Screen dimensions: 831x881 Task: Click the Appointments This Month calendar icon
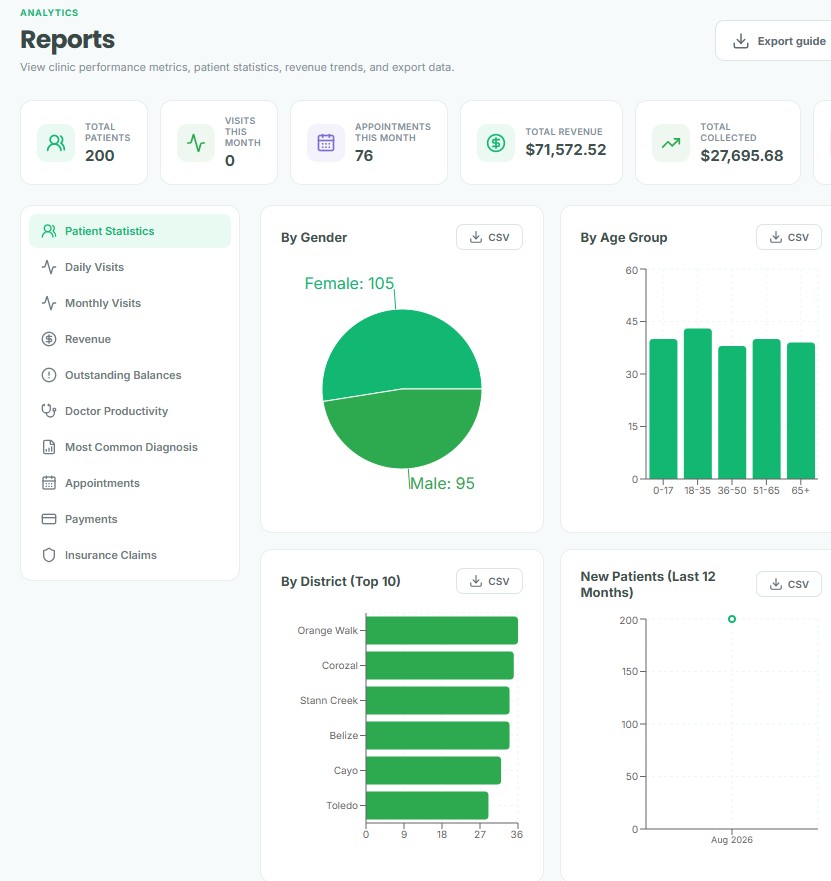point(326,143)
